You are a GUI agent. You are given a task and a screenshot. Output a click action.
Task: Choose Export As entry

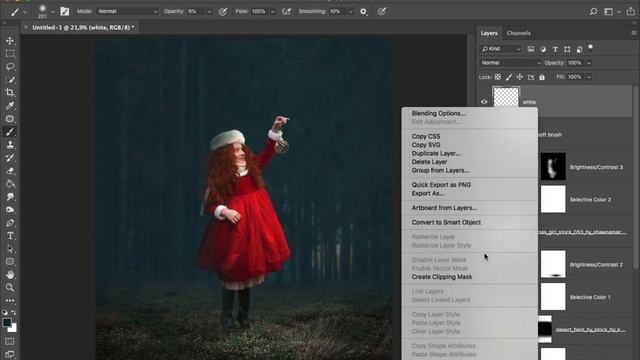(x=427, y=193)
